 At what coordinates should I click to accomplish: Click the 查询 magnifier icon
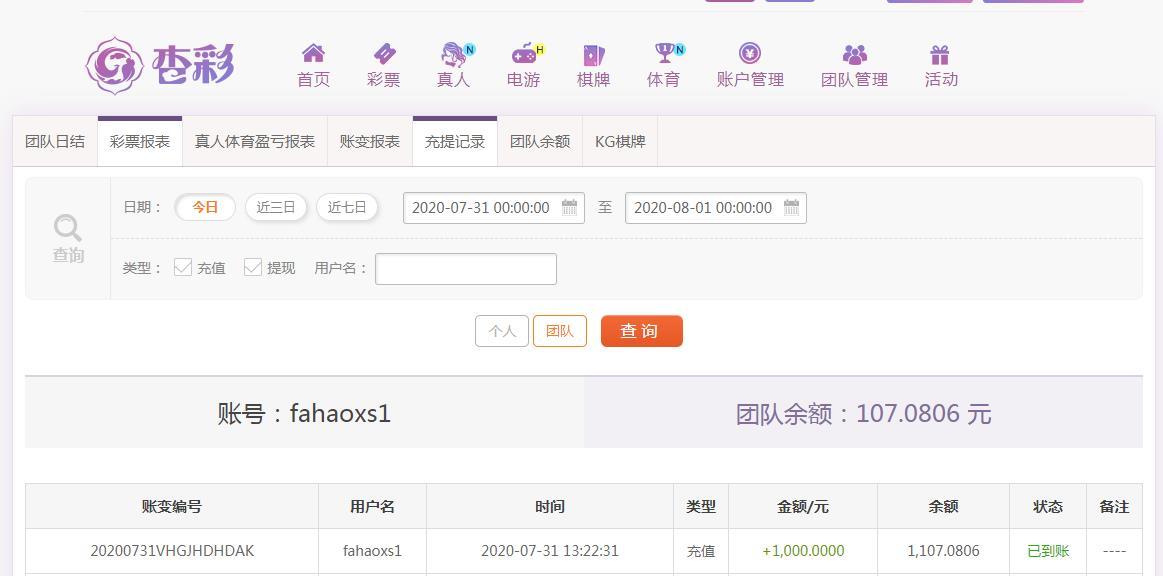pyautogui.click(x=67, y=228)
